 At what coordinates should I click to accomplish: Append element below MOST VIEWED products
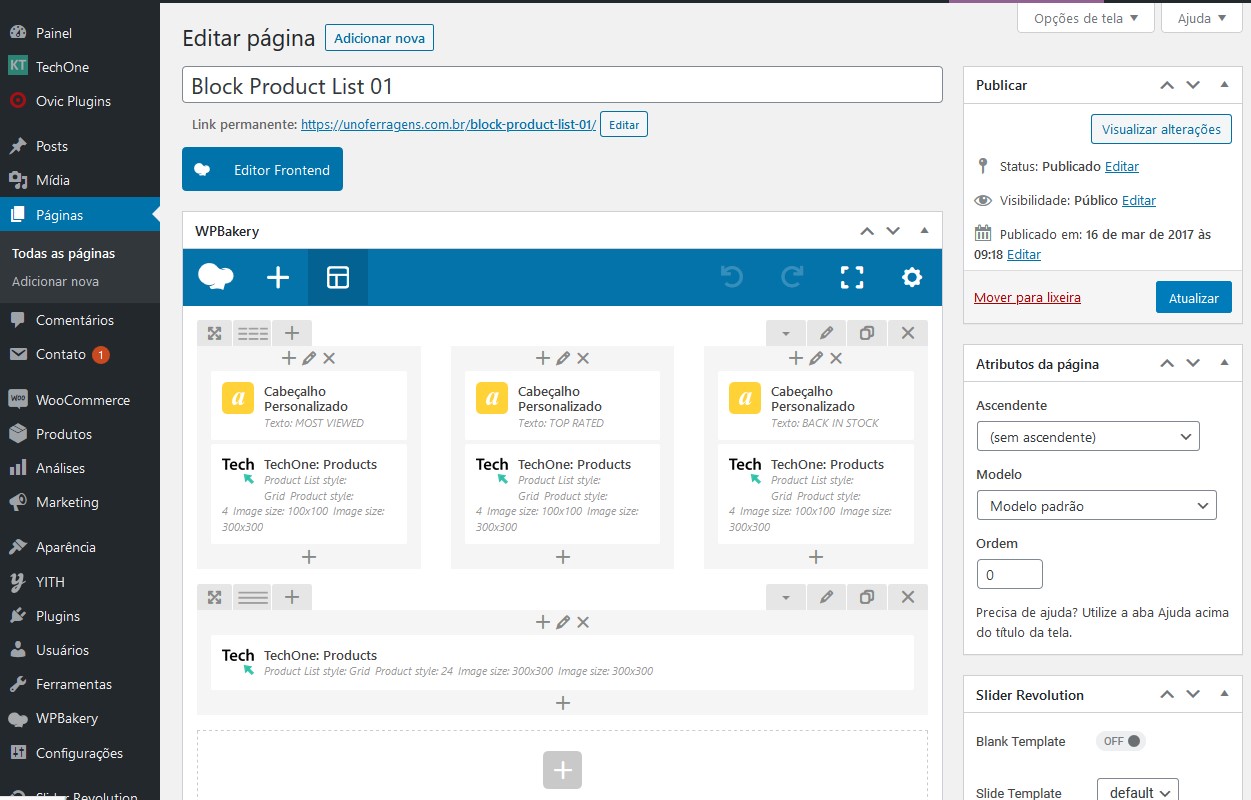(x=309, y=557)
